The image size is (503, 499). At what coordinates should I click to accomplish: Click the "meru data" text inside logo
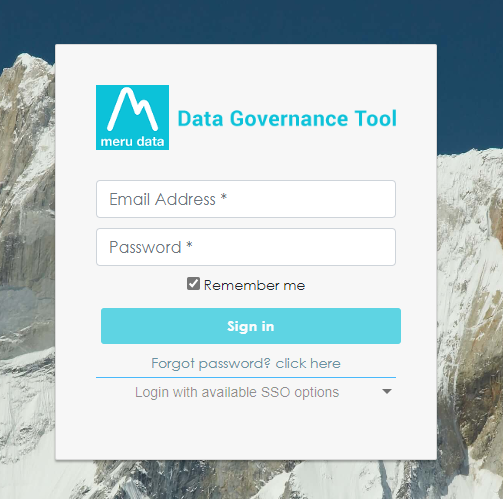pyautogui.click(x=132, y=142)
